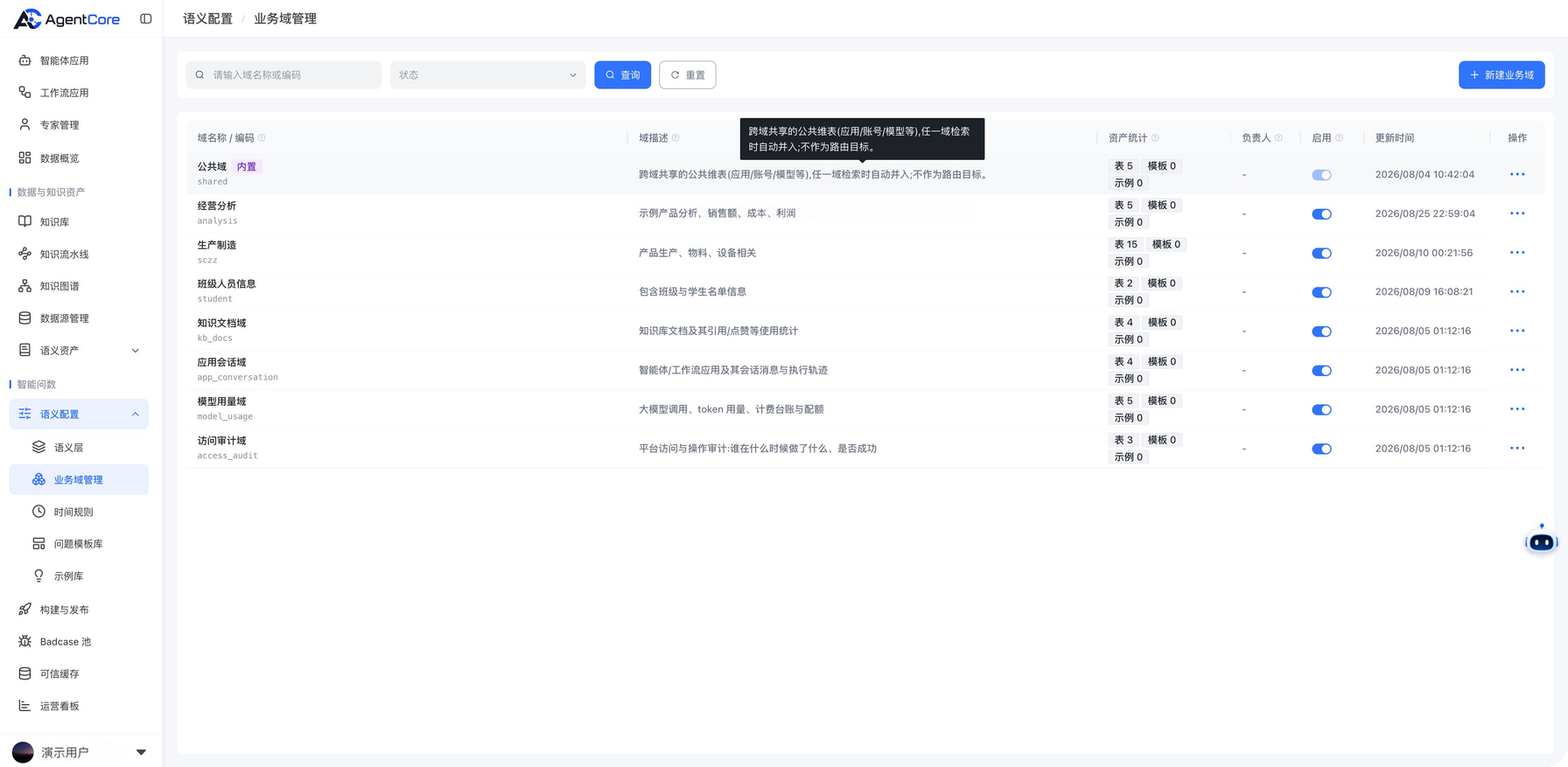Focus the domain name or code search field
This screenshot has width=1568, height=767.
point(283,75)
